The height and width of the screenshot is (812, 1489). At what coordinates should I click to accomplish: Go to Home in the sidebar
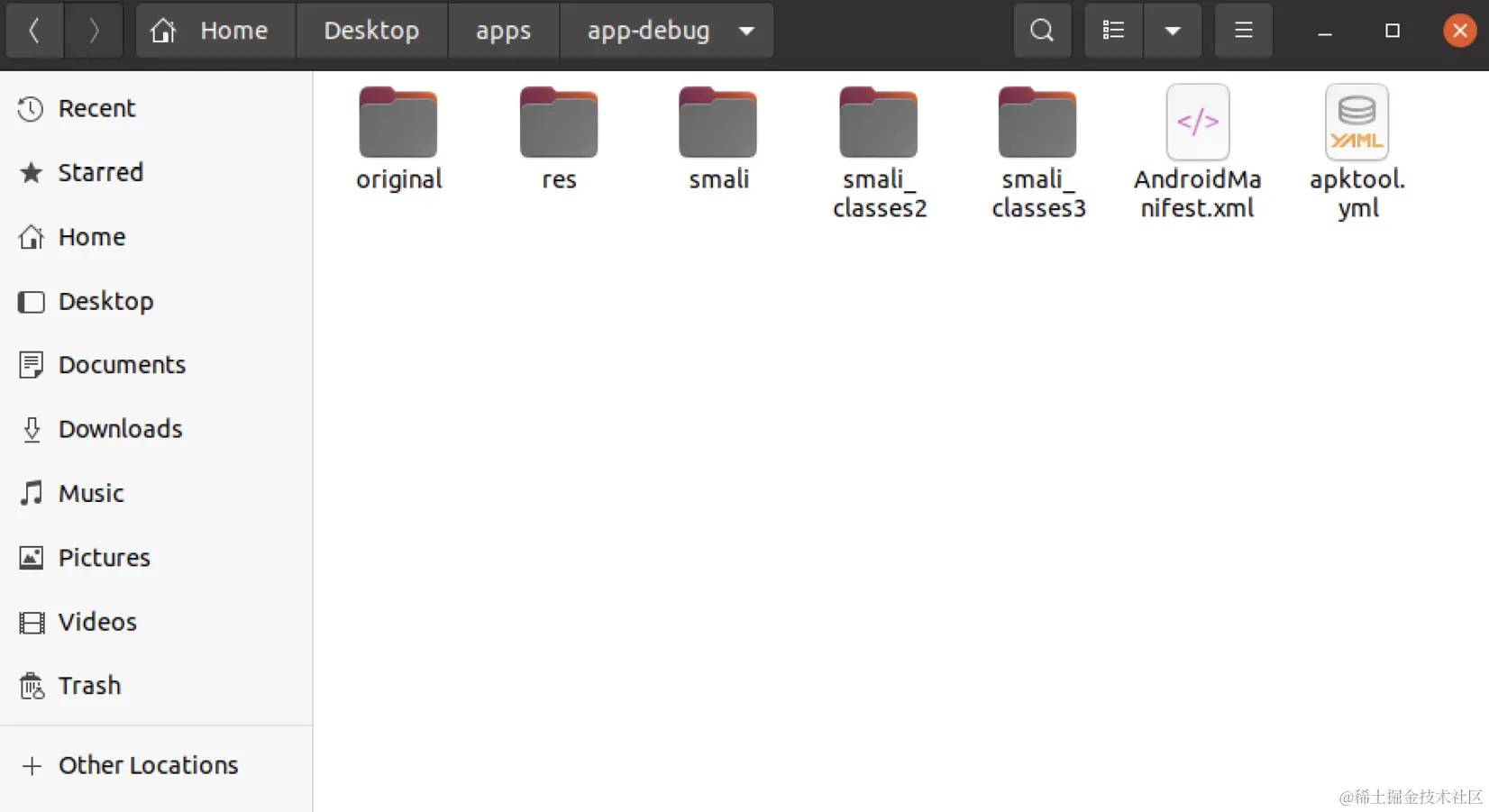pyautogui.click(x=156, y=237)
